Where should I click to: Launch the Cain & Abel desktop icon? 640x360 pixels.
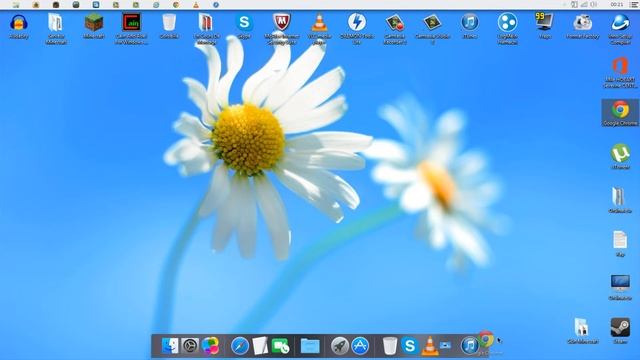pos(131,22)
